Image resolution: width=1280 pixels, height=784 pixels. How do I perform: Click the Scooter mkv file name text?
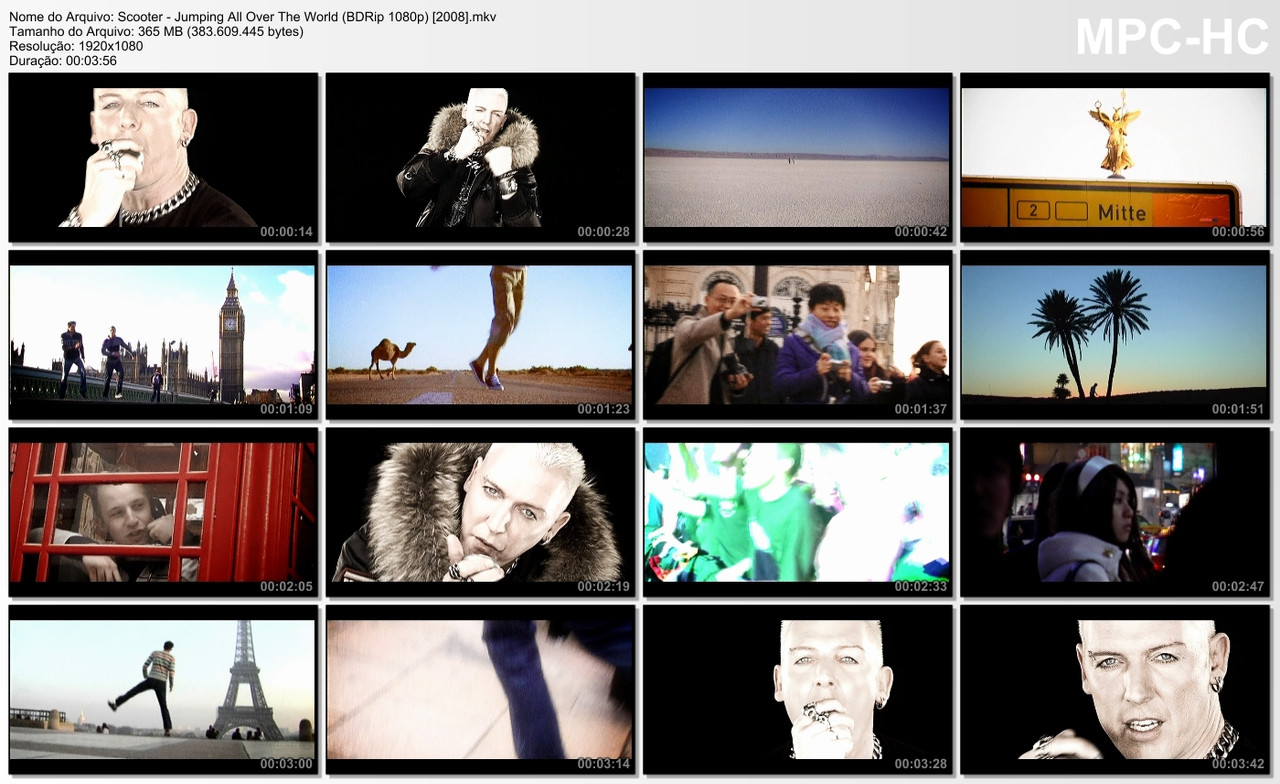(250, 16)
